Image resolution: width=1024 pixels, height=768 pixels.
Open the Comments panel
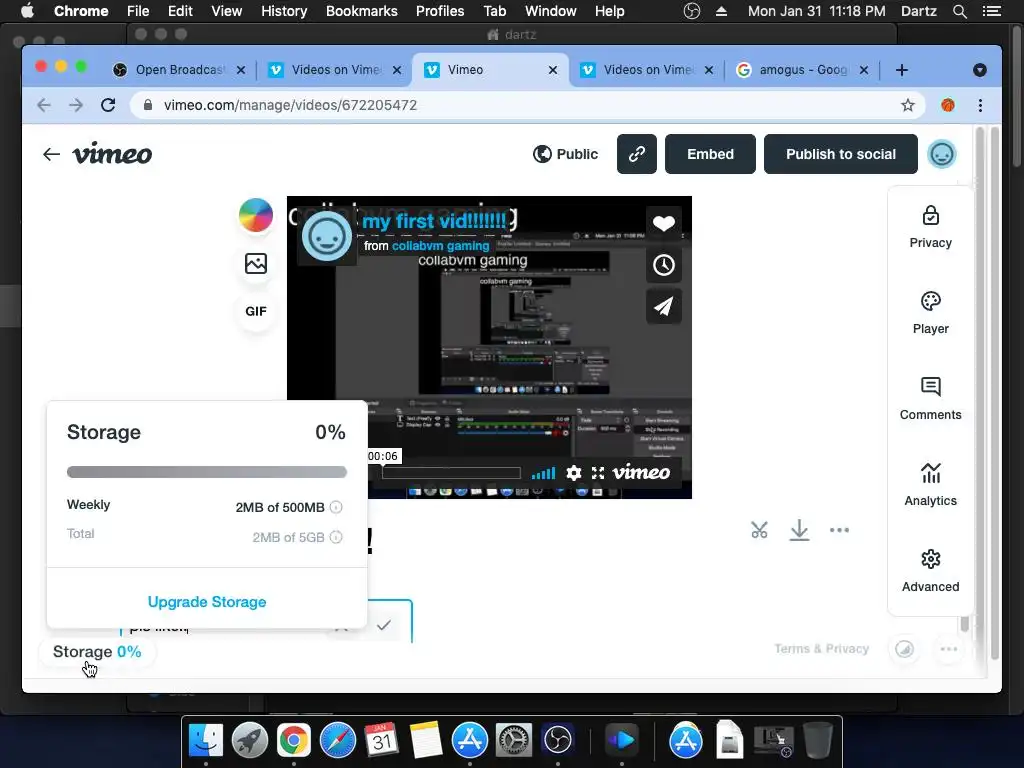(x=931, y=399)
